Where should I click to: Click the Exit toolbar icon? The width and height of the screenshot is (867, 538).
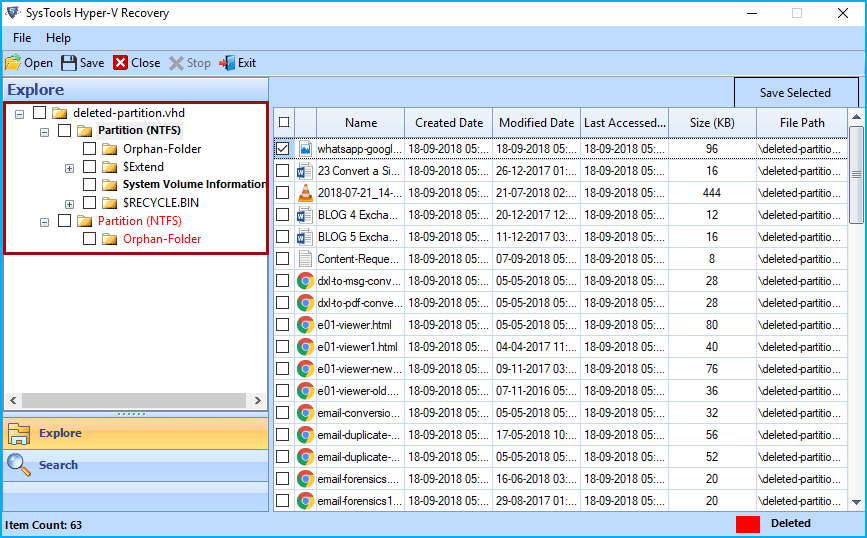(227, 63)
